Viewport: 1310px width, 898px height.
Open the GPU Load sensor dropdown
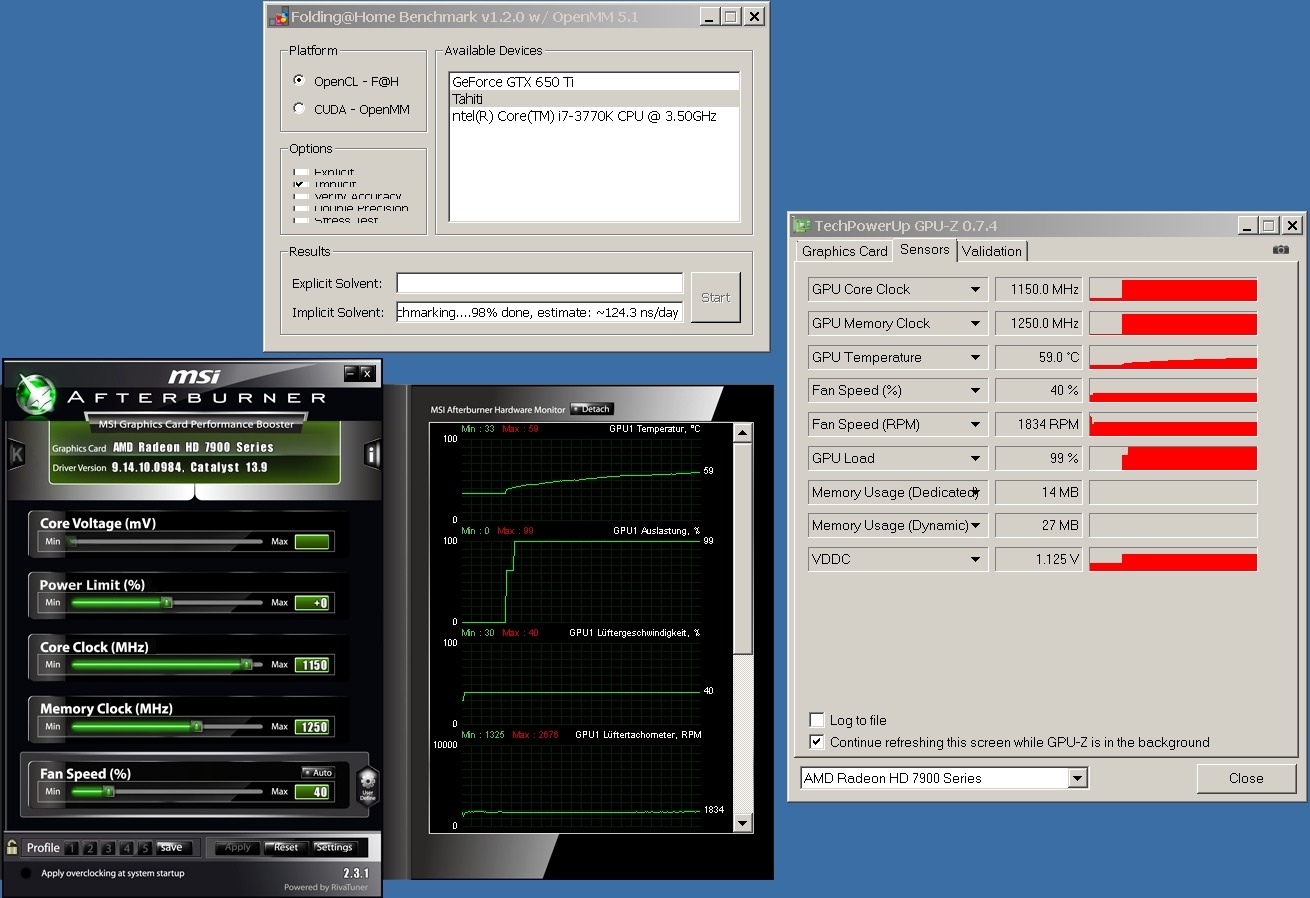point(976,459)
